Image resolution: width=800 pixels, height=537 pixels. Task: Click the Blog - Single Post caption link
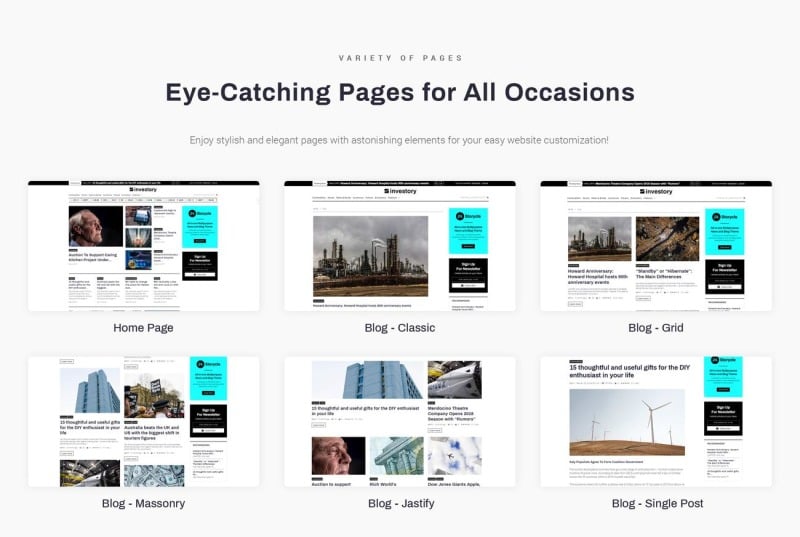pyautogui.click(x=657, y=503)
